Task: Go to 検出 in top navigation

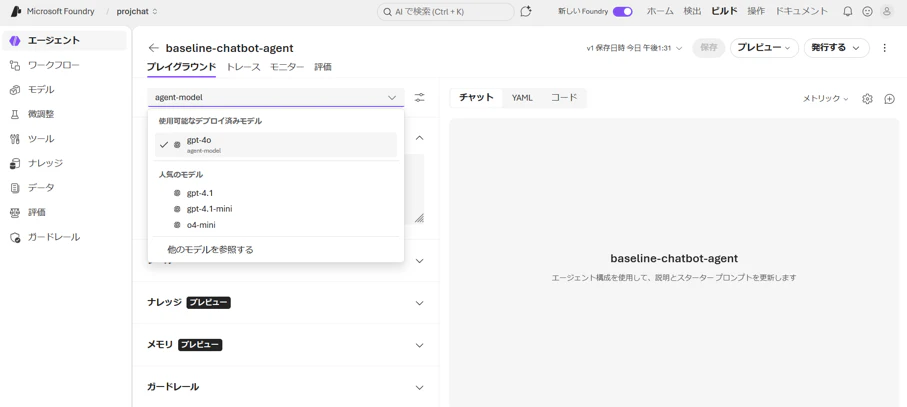Action: (x=692, y=12)
